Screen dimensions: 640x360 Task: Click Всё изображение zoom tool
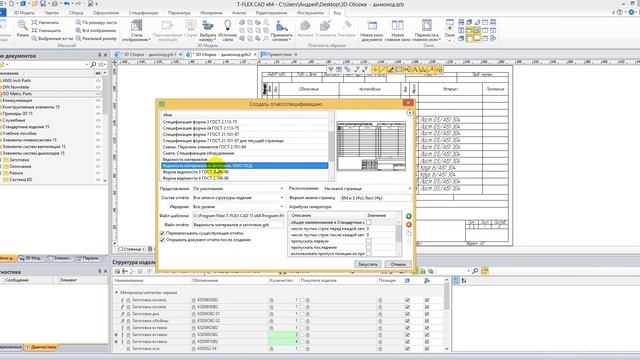coord(96,31)
